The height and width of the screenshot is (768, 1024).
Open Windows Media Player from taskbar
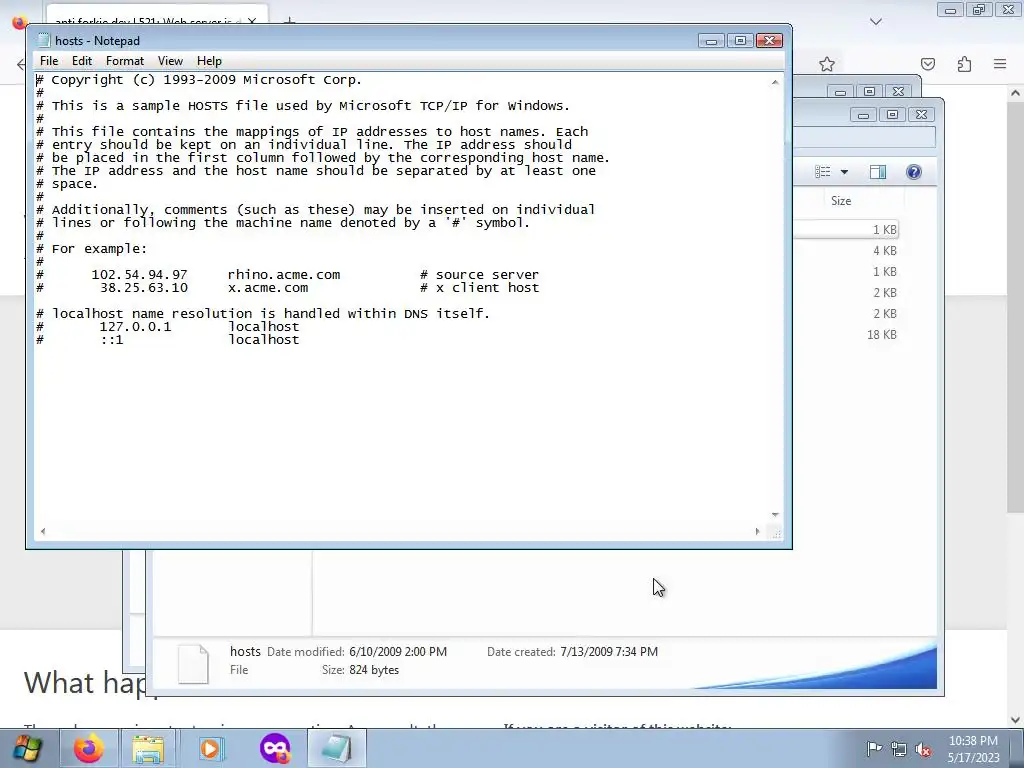pyautogui.click(x=210, y=748)
